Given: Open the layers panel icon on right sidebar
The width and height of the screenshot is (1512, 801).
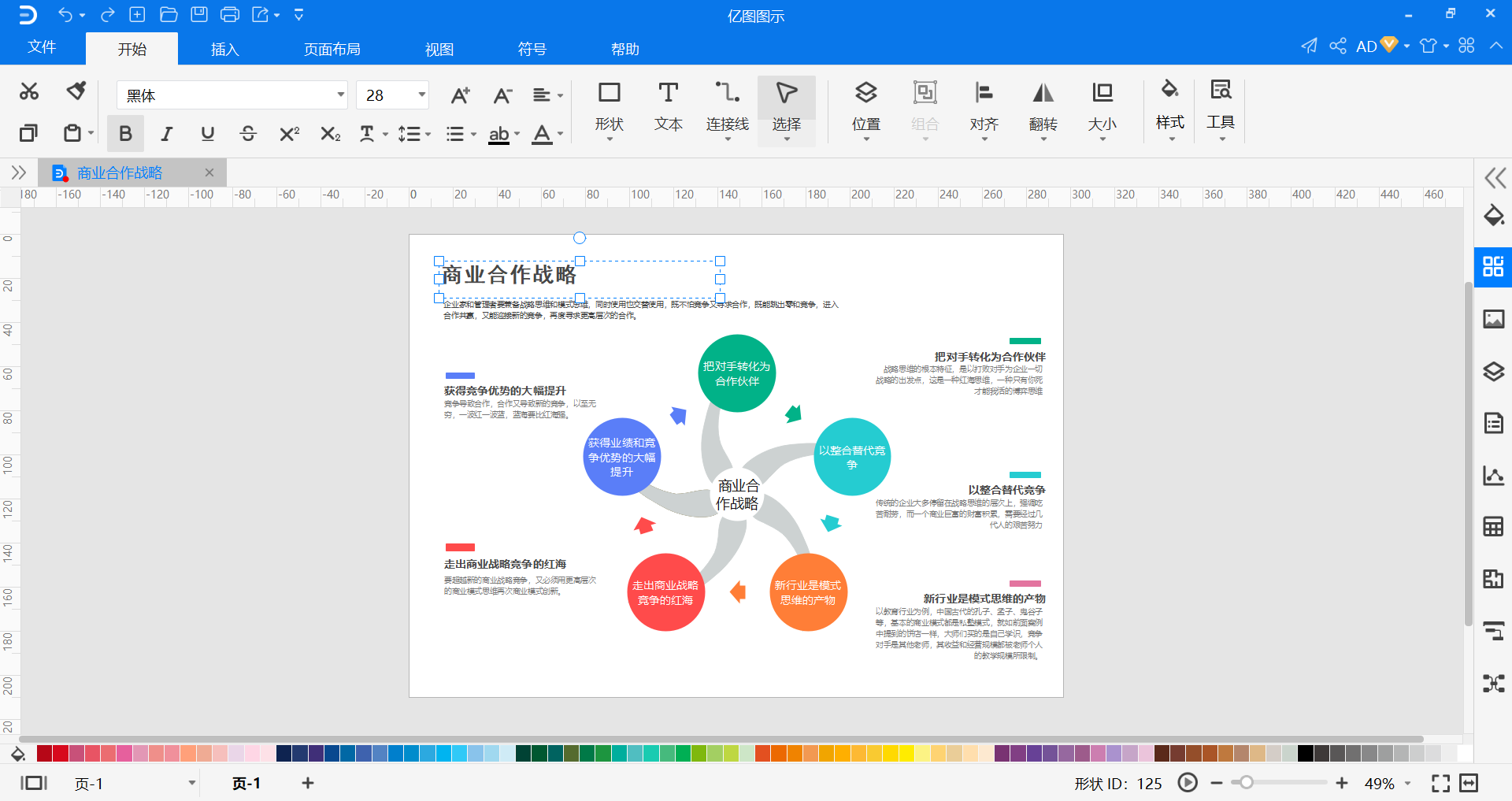Looking at the screenshot, I should pyautogui.click(x=1494, y=371).
